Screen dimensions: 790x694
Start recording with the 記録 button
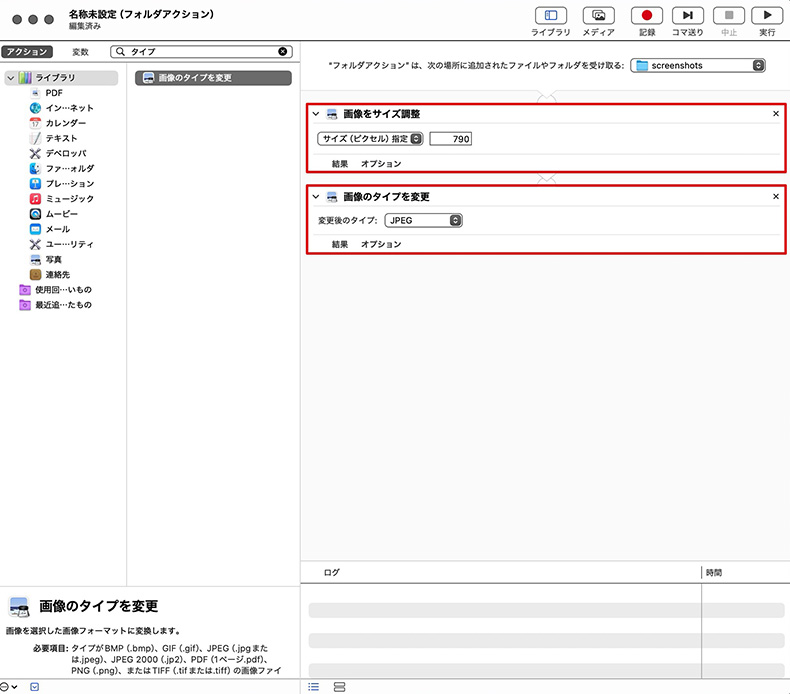pyautogui.click(x=647, y=16)
